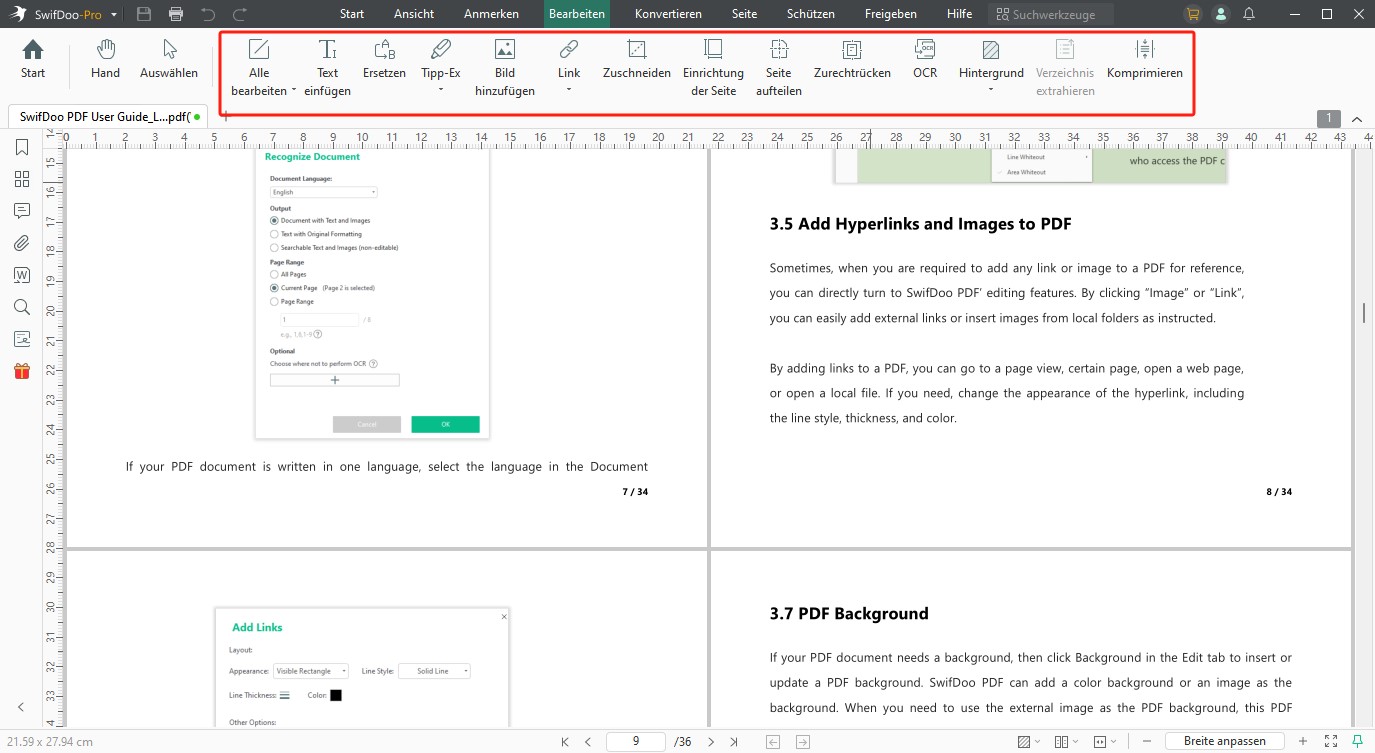Open the search magnifier in left sidebar
The image size is (1375, 753).
21,307
